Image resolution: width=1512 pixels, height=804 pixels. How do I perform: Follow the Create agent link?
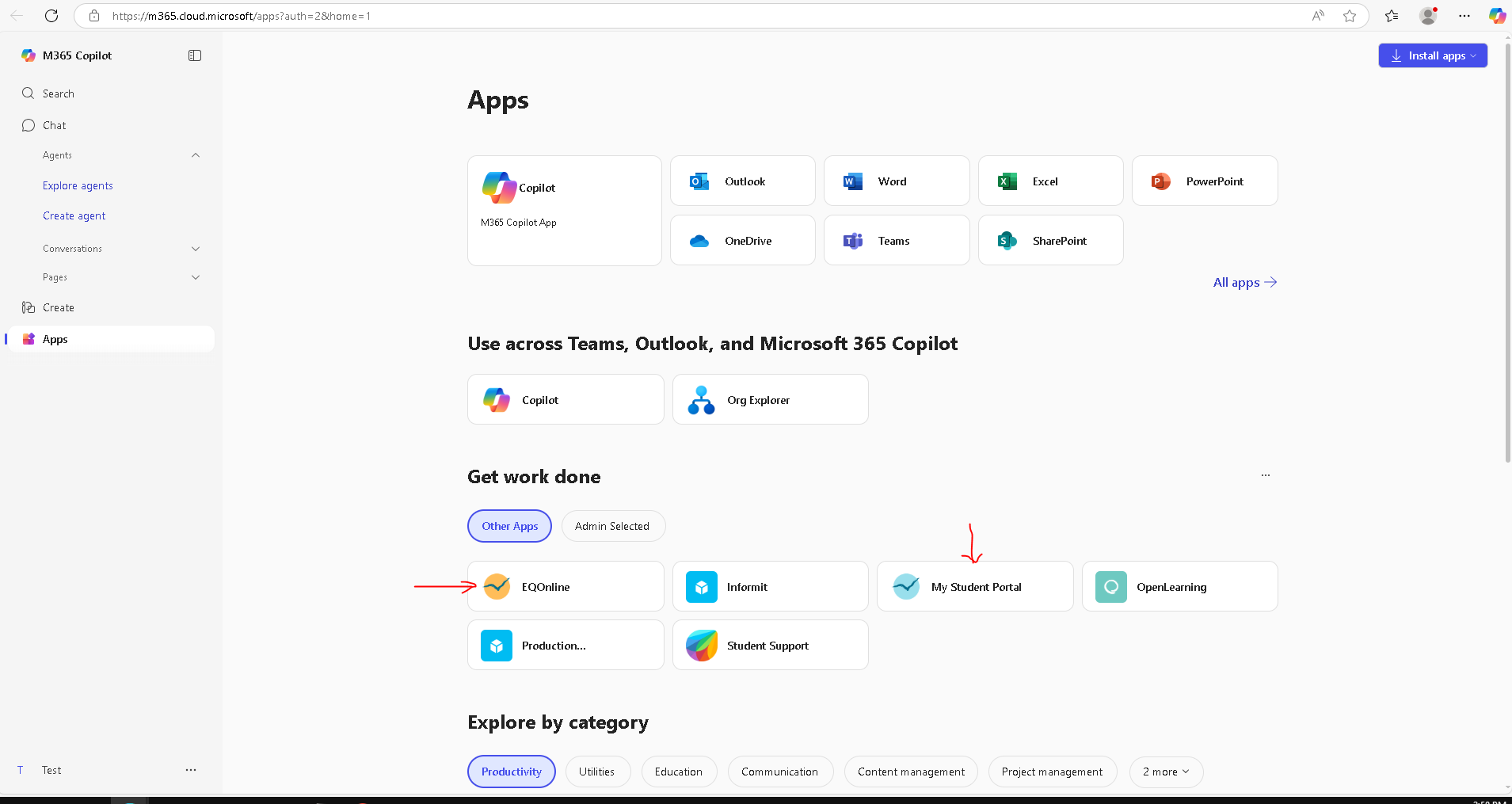click(74, 215)
